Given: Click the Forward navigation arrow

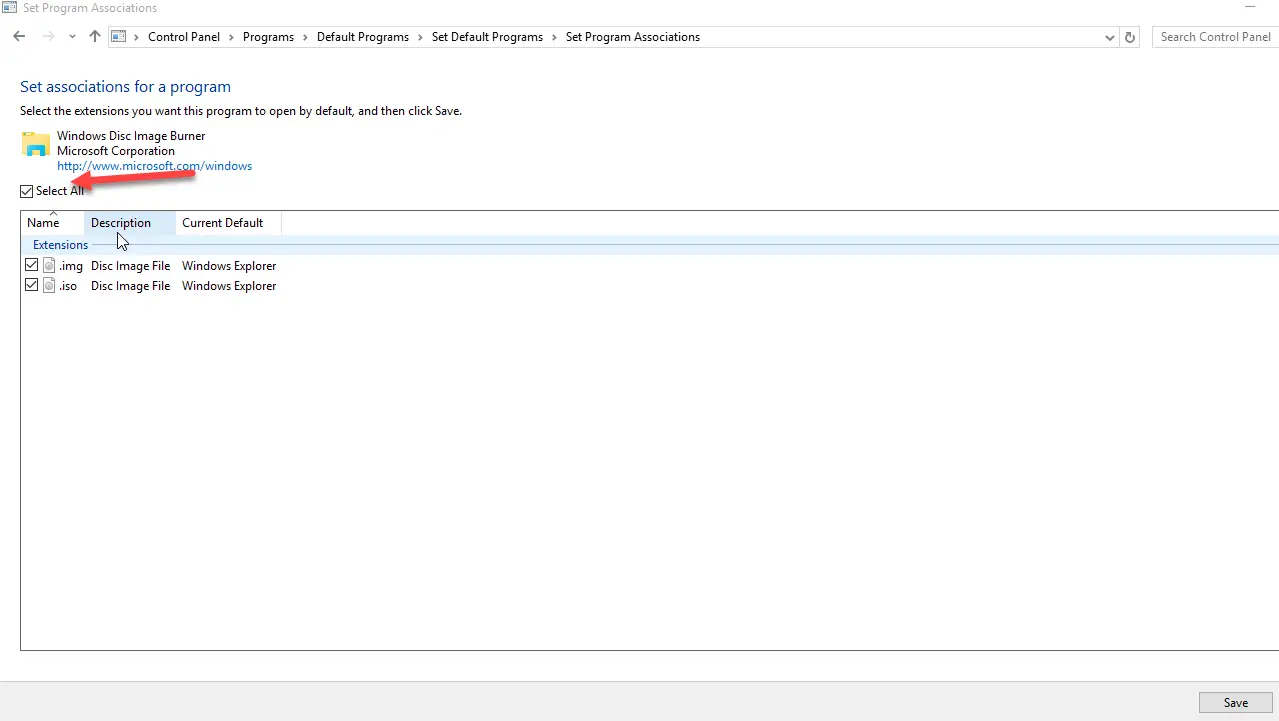Looking at the screenshot, I should click(48, 37).
